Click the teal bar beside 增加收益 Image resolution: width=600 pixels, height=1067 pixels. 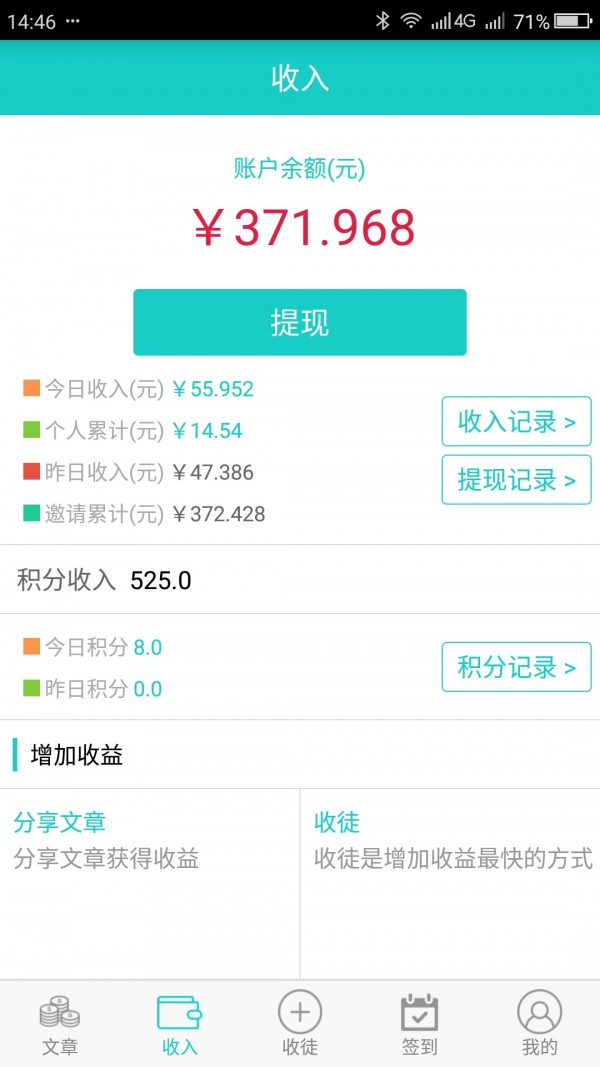pyautogui.click(x=14, y=755)
